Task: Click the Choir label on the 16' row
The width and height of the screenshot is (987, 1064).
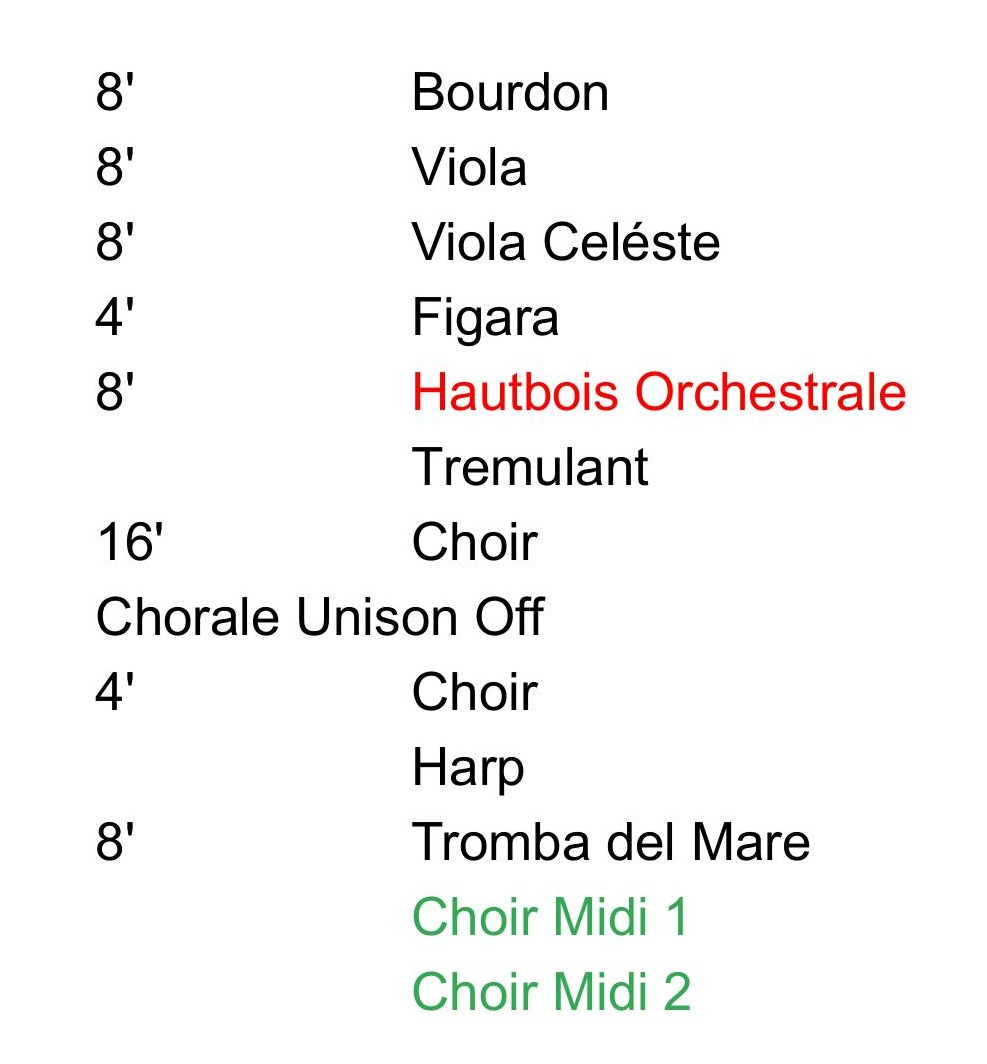Action: [x=474, y=543]
